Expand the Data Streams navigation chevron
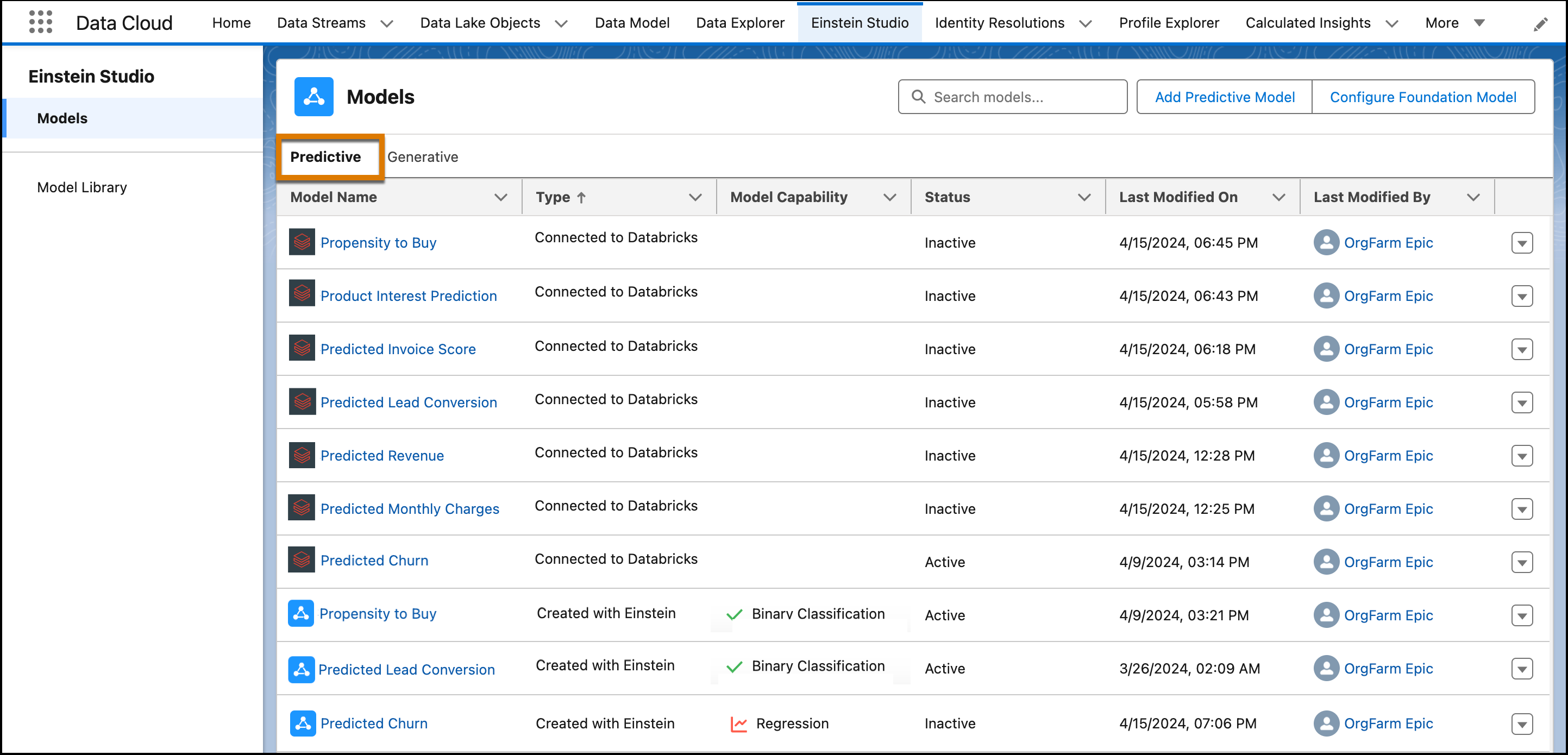The height and width of the screenshot is (755, 1568). [386, 24]
